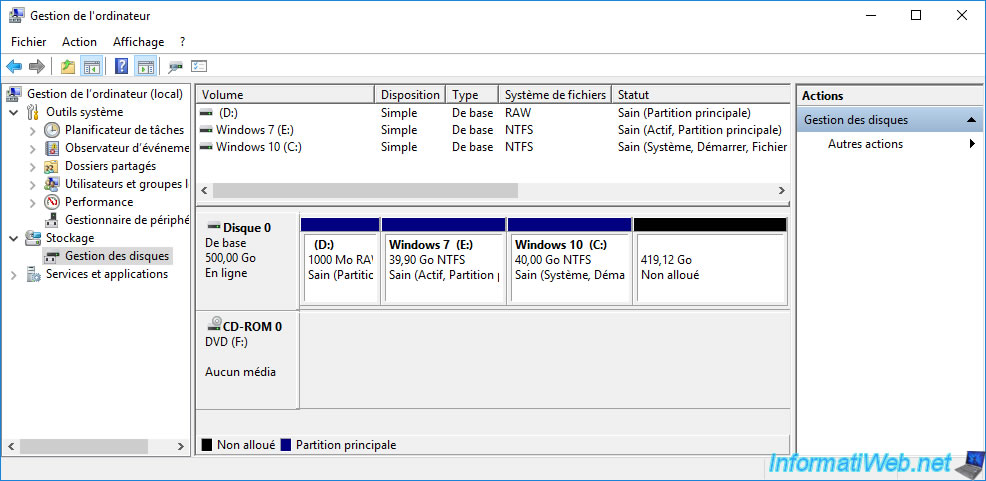Click the Gestion des disques tree icon

click(52, 257)
